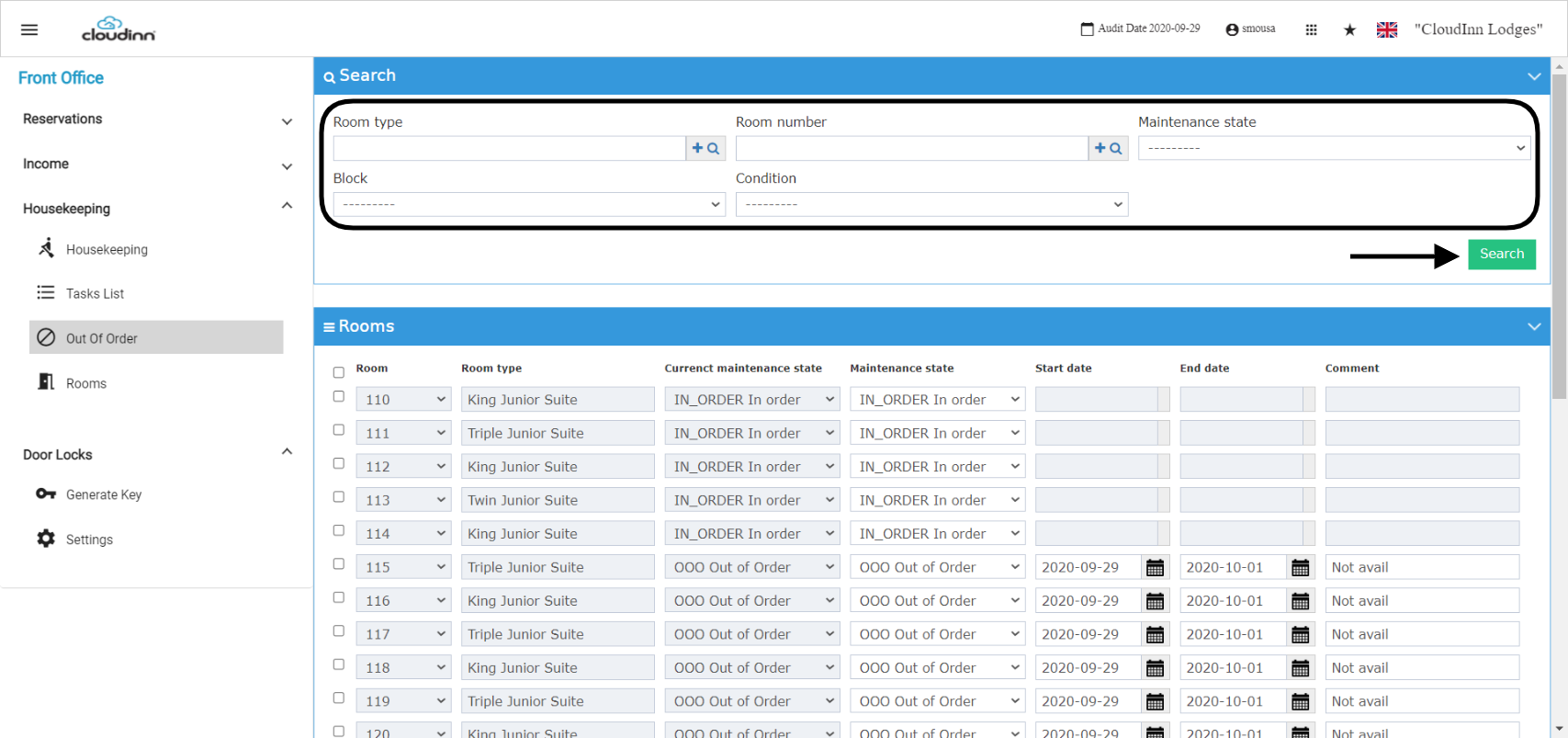The width and height of the screenshot is (1568, 738).
Task: Click the page vertical scrollbar
Action: click(x=1559, y=235)
